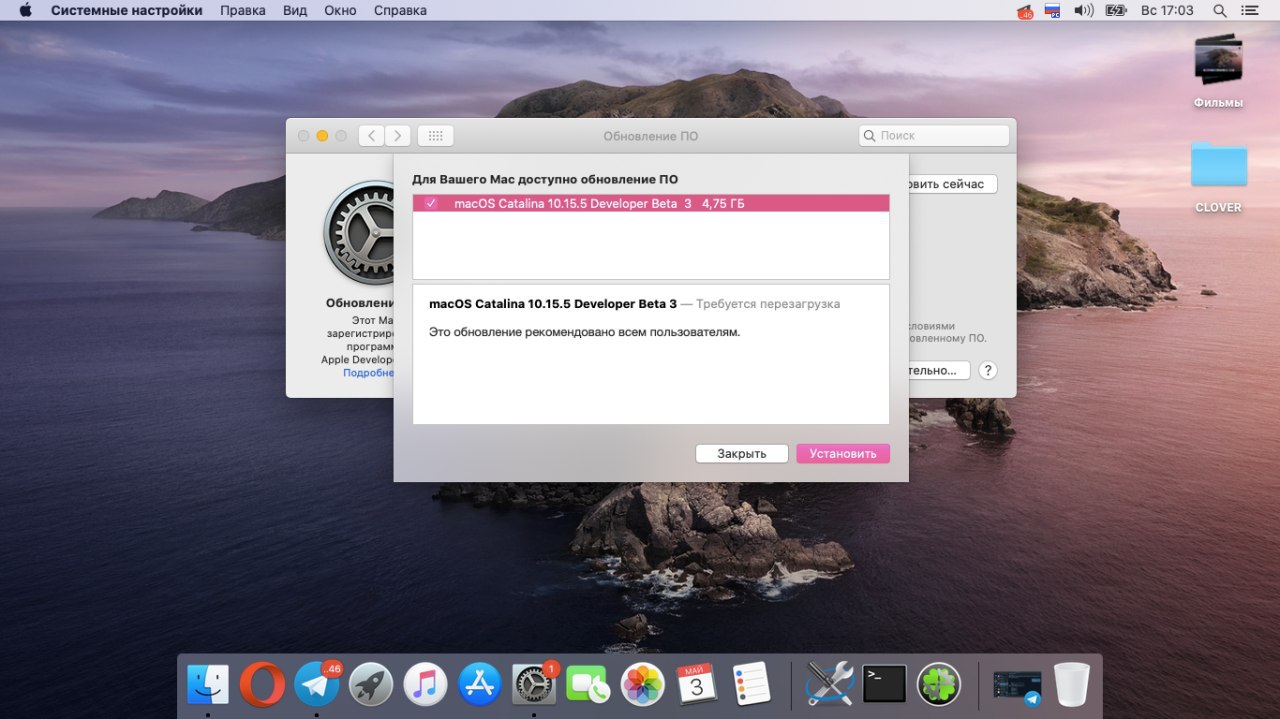Screen dimensions: 1280x719
Task: Open Spotlight search magnifier
Action: tap(1219, 10)
